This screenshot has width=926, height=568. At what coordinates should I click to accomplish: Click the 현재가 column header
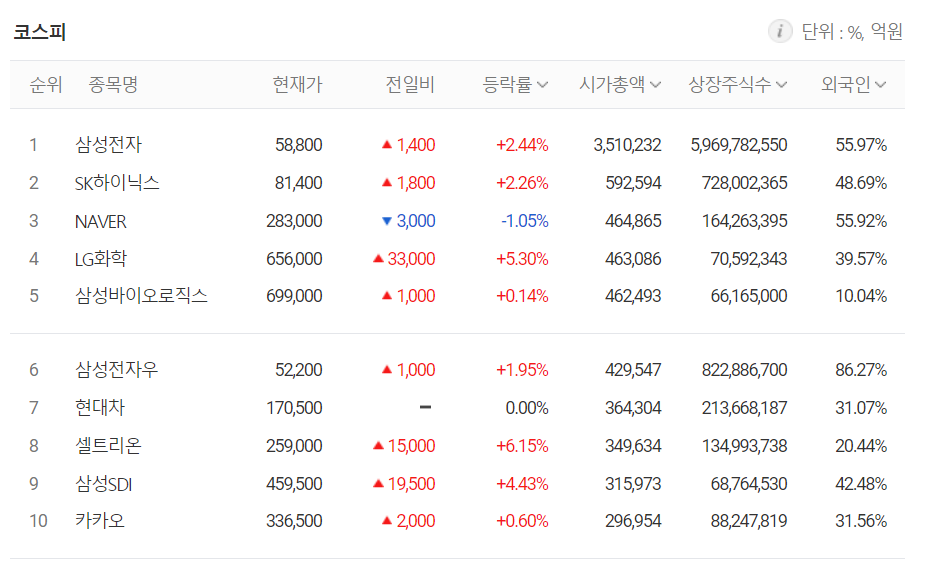coord(298,84)
